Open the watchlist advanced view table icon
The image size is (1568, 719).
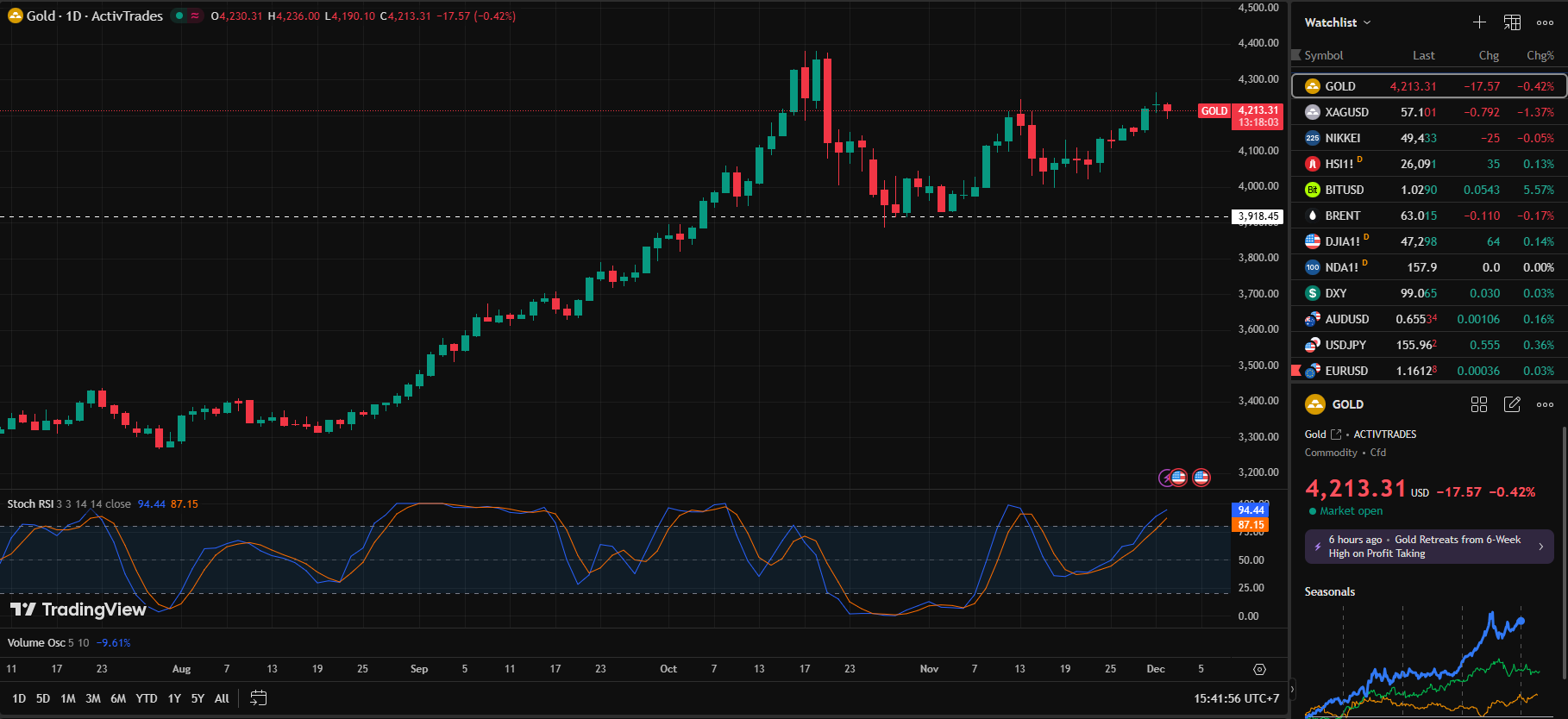1512,22
